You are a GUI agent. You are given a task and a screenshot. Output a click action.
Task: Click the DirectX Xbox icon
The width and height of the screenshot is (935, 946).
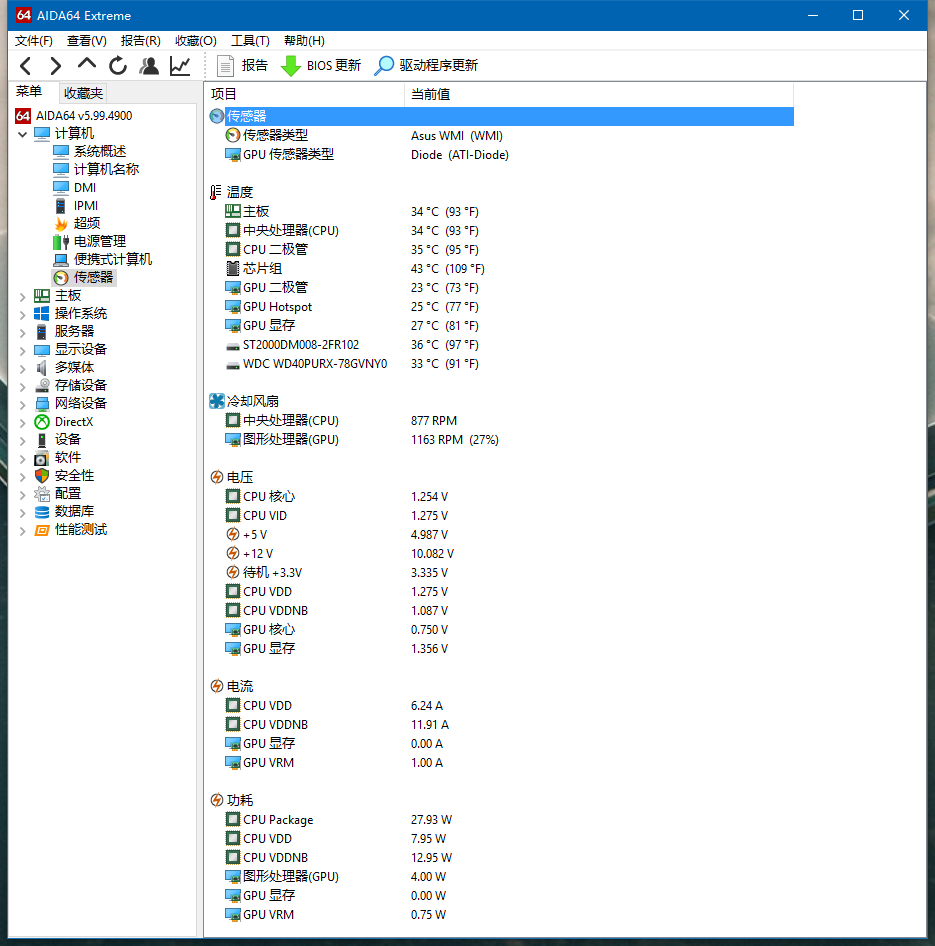click(x=42, y=422)
